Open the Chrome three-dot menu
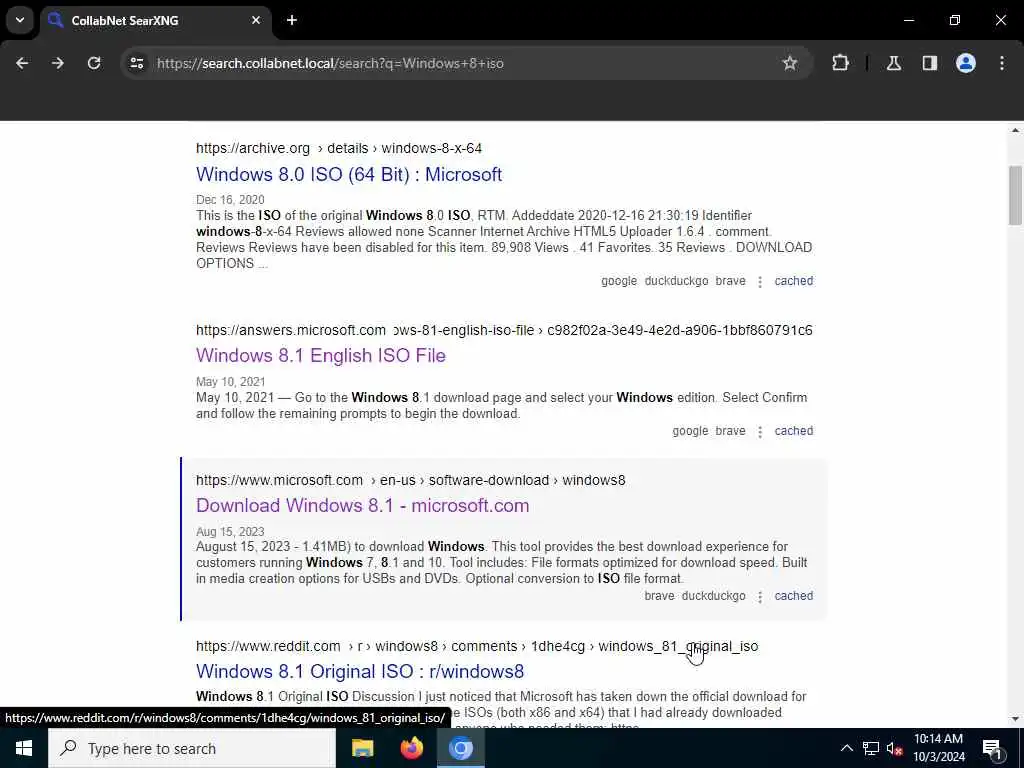 [x=1002, y=63]
